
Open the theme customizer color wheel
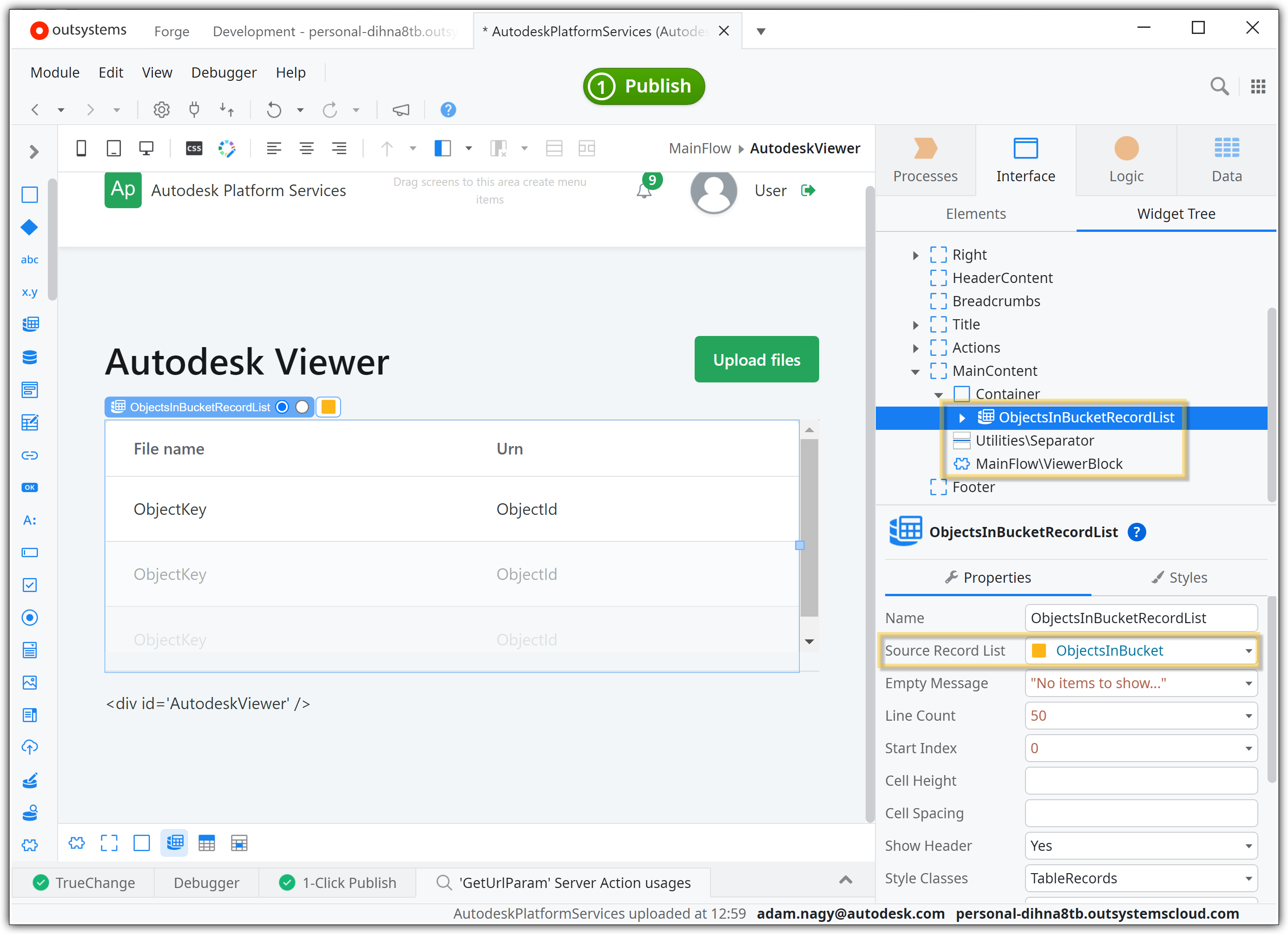[227, 149]
